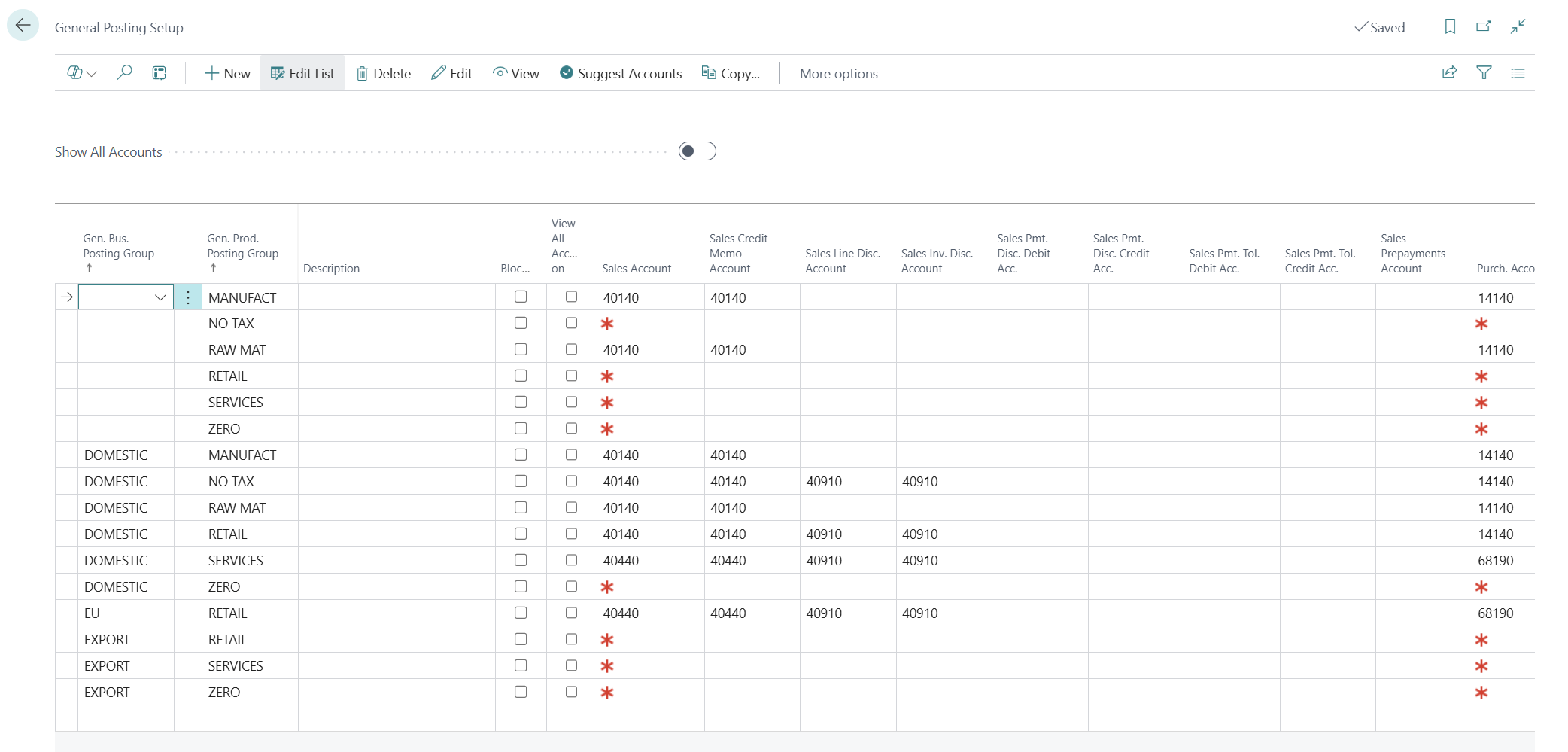The height and width of the screenshot is (752, 1568).
Task: Bookmark this page
Action: [x=1450, y=27]
